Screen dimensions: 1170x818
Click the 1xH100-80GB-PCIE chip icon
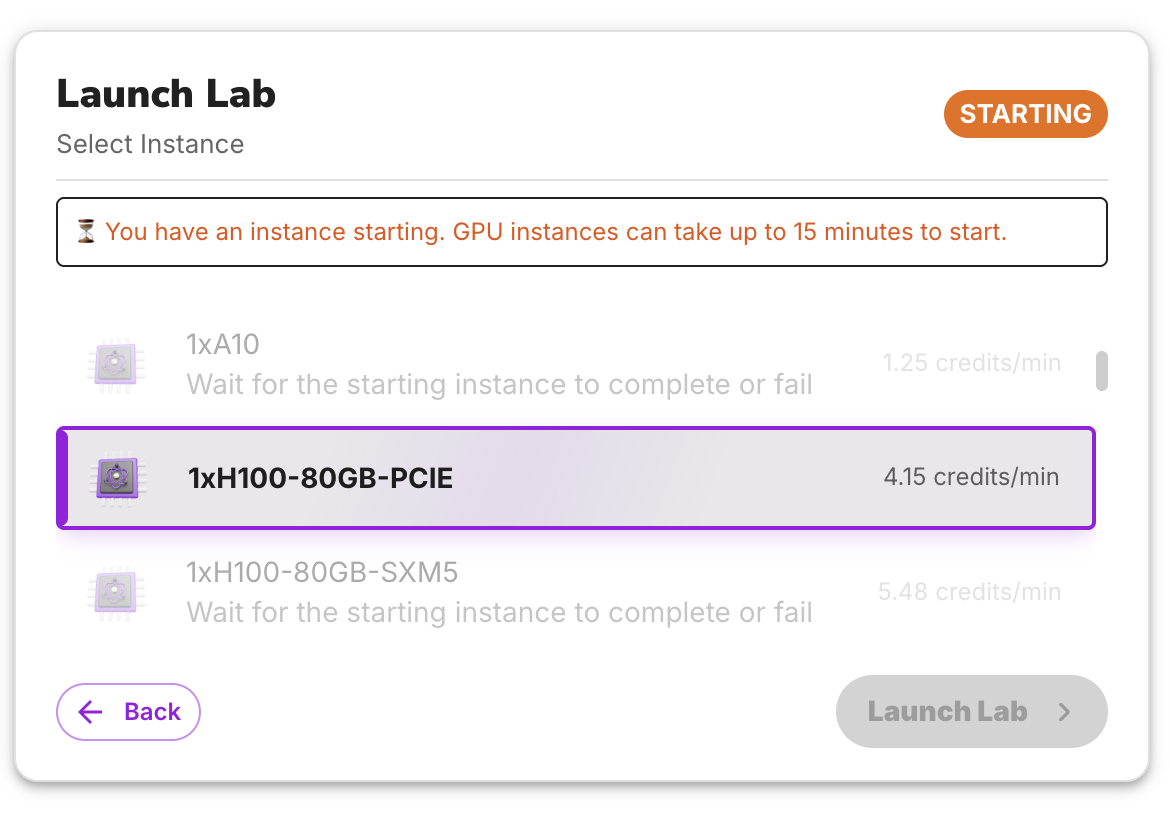[x=116, y=478]
